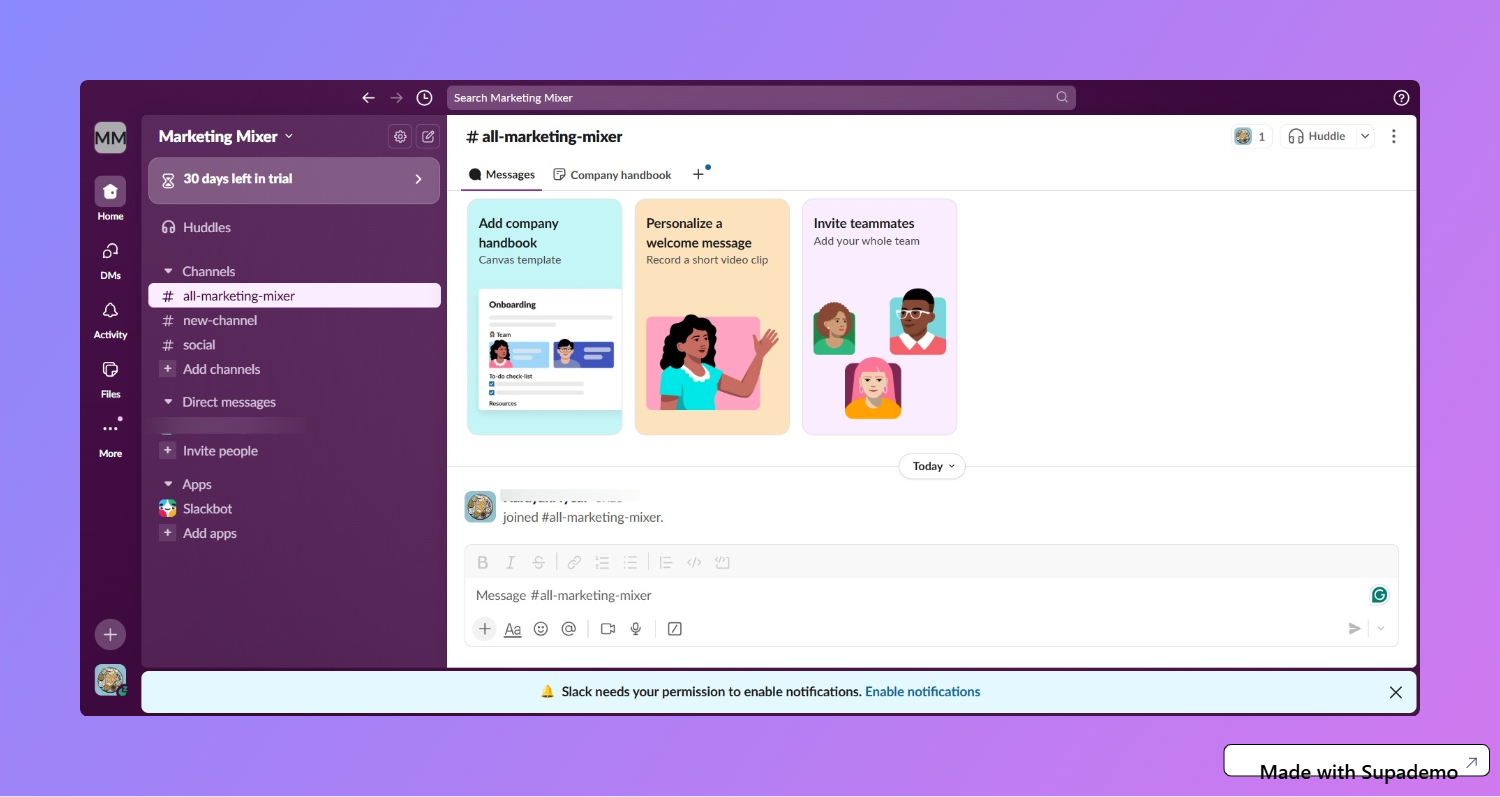
Task: Open the schedule send dropdown arrow
Action: click(1381, 629)
